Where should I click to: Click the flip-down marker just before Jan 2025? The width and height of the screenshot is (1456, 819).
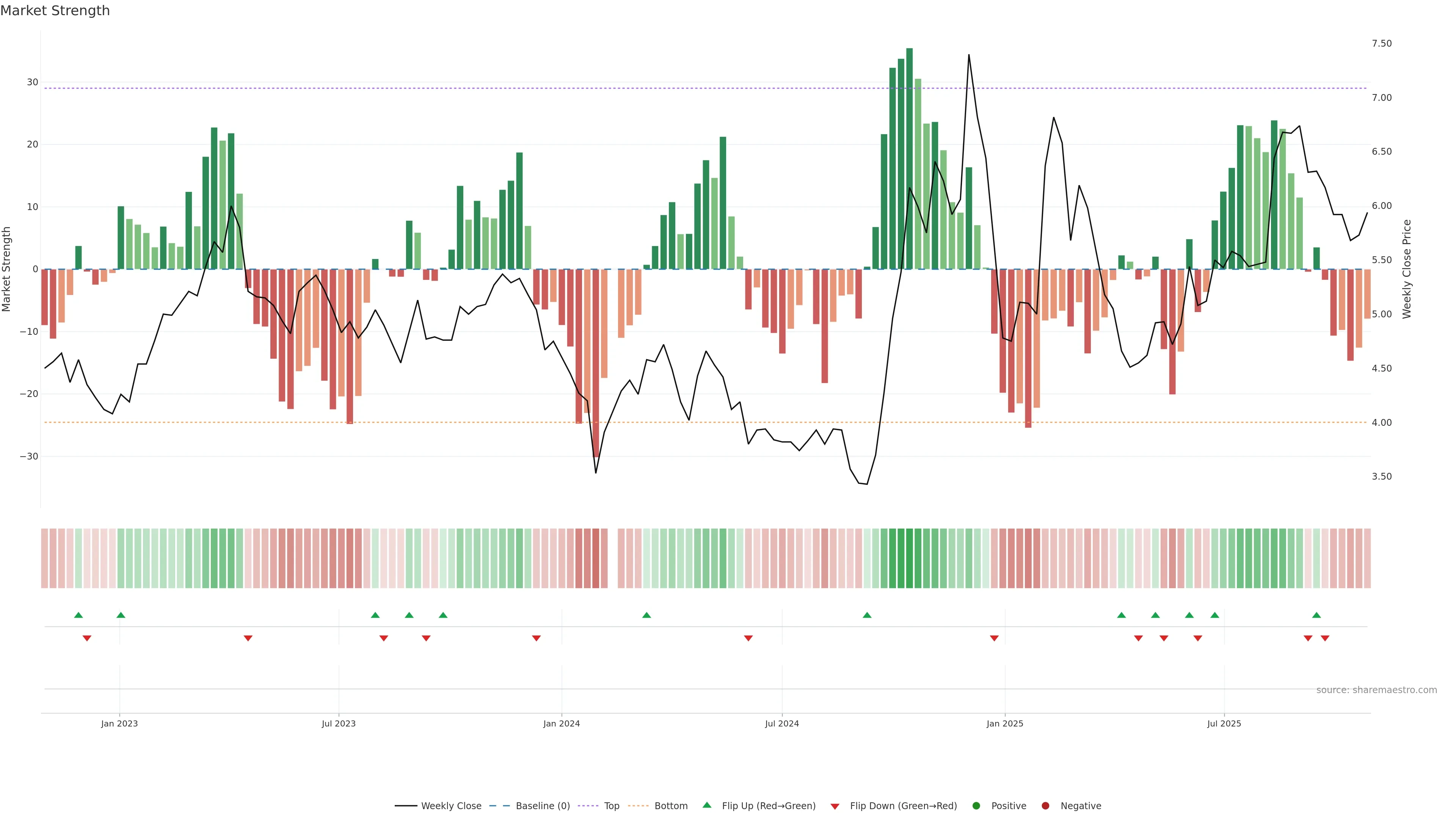coord(994,638)
